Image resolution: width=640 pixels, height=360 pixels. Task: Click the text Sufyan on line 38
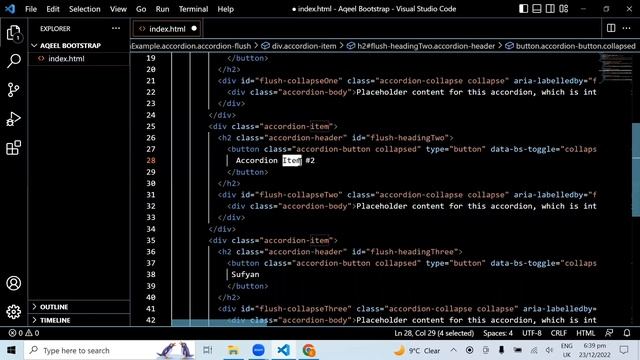coord(245,274)
